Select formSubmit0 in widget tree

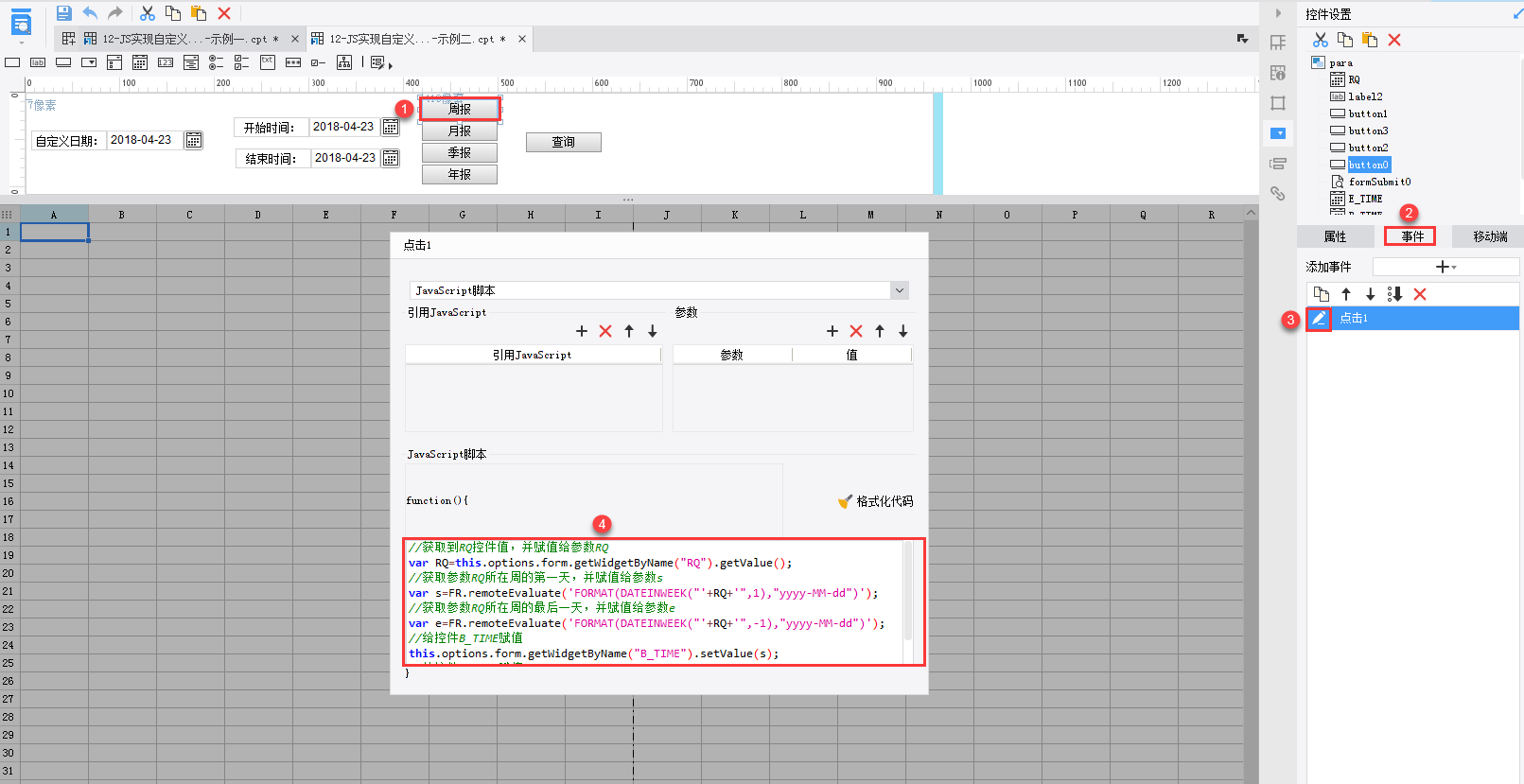(1378, 182)
